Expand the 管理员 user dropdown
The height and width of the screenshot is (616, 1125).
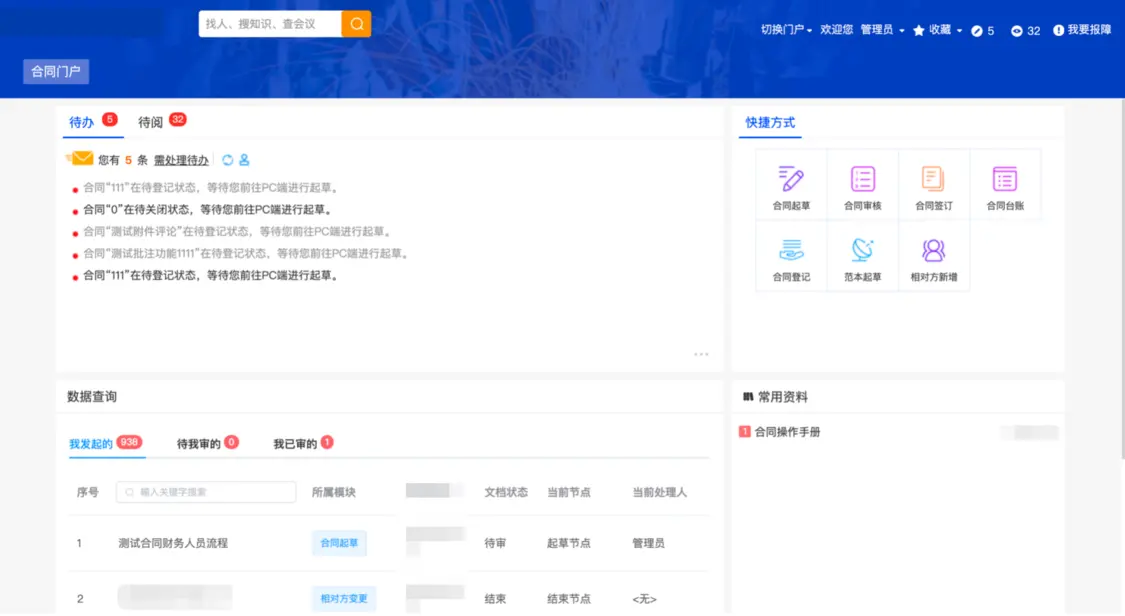click(x=882, y=30)
